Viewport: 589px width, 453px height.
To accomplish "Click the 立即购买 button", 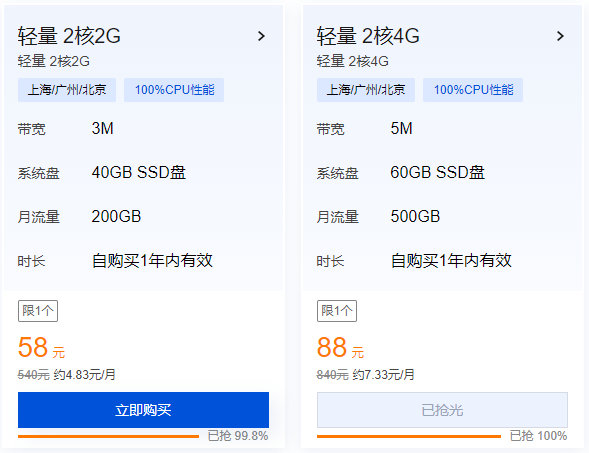I will pos(143,410).
